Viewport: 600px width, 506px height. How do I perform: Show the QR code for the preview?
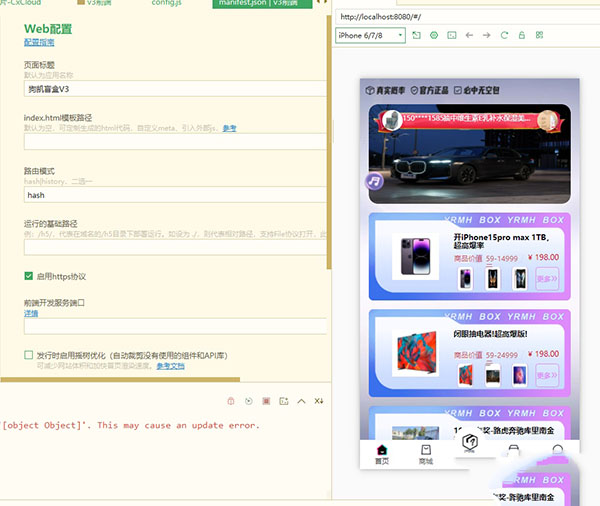point(540,35)
